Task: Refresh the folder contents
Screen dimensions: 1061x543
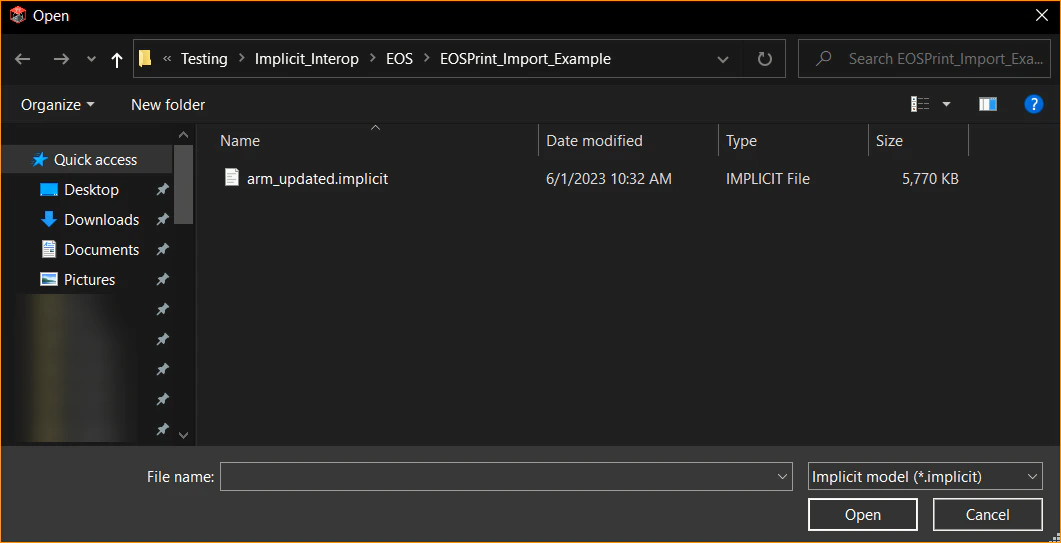Action: pos(765,59)
